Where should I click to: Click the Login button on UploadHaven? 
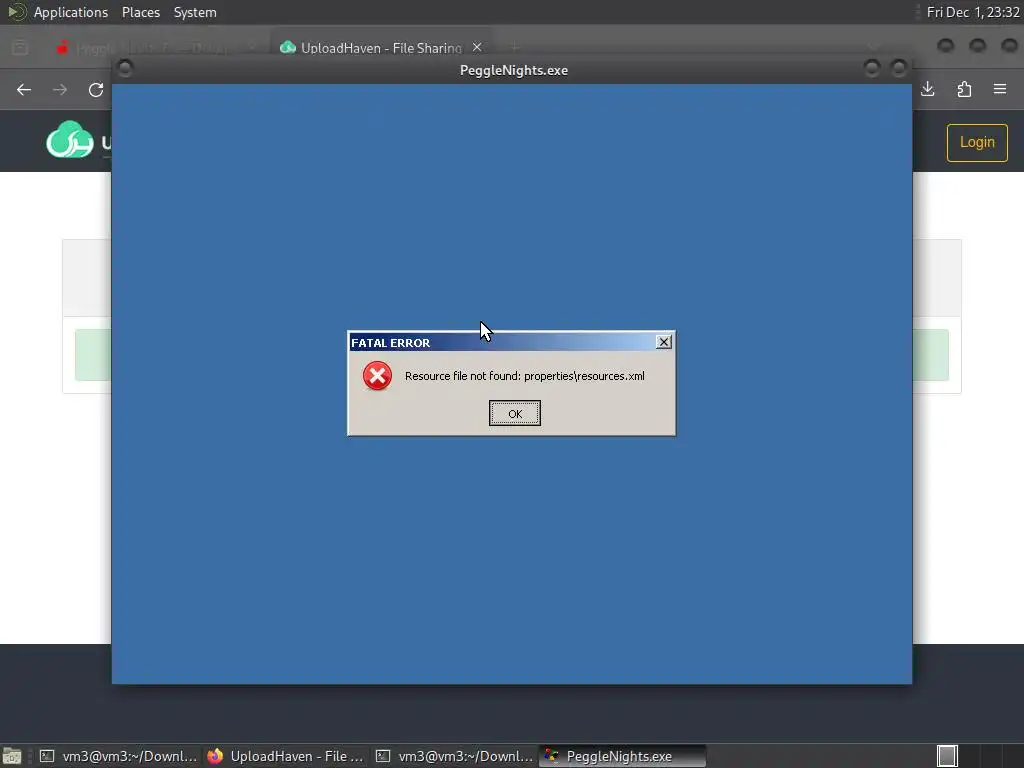tap(977, 142)
